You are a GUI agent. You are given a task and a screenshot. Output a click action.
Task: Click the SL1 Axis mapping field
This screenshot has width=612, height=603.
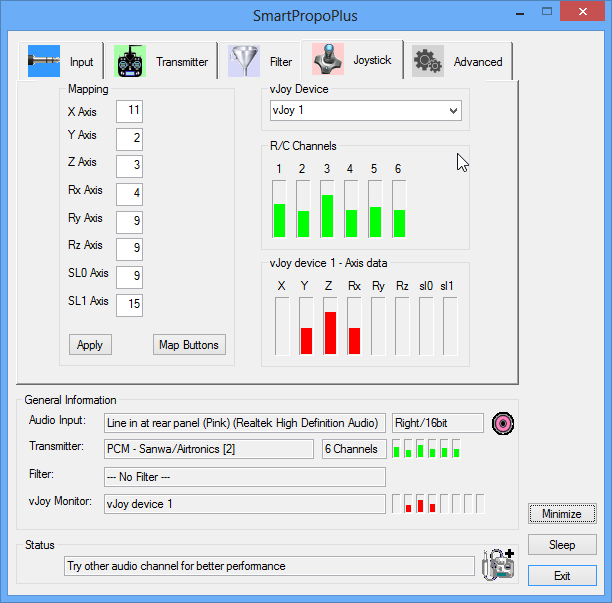tap(129, 305)
